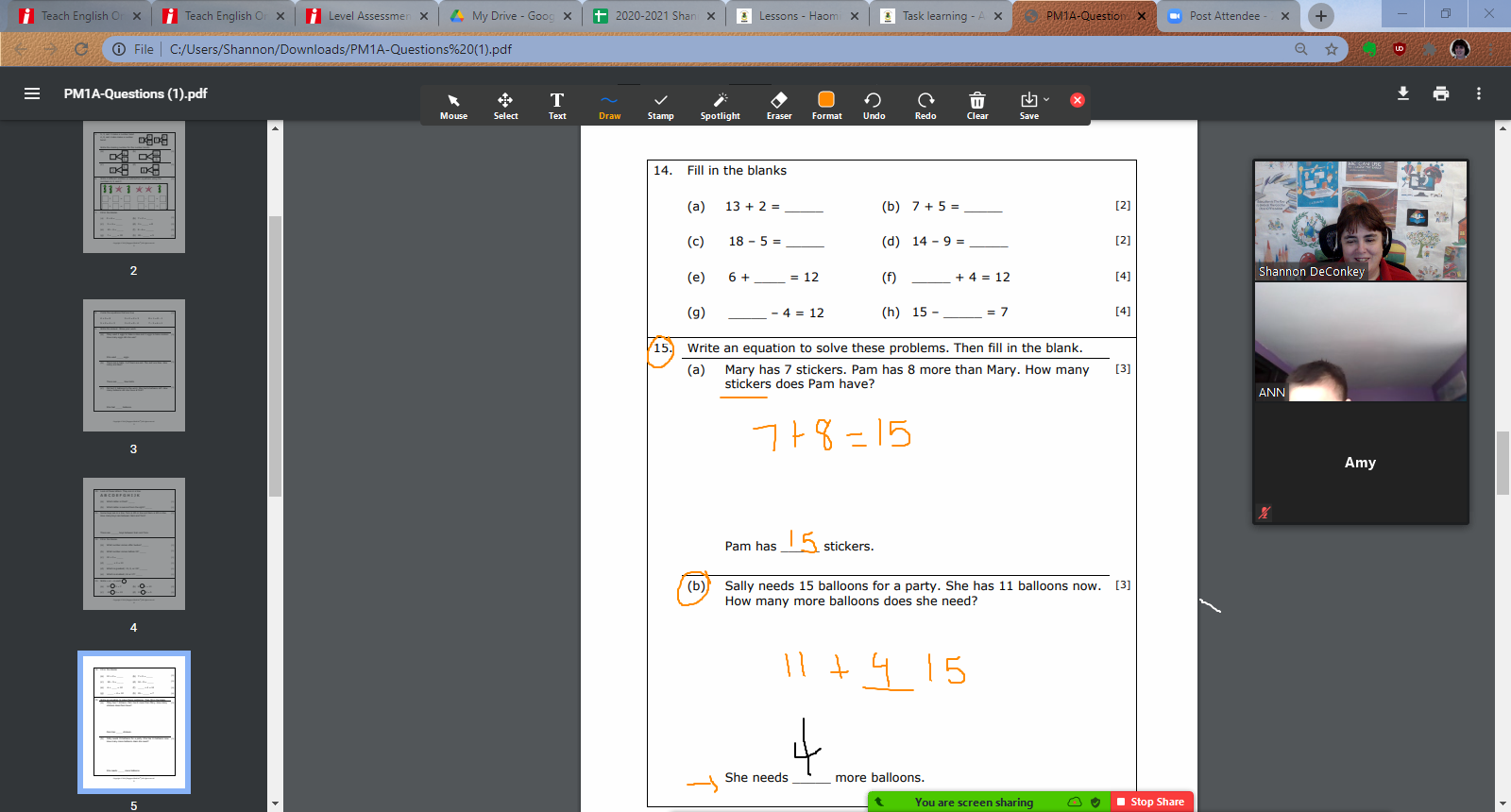Click the green share status shield icon
Viewport: 1511px width, 812px height.
1095,802
